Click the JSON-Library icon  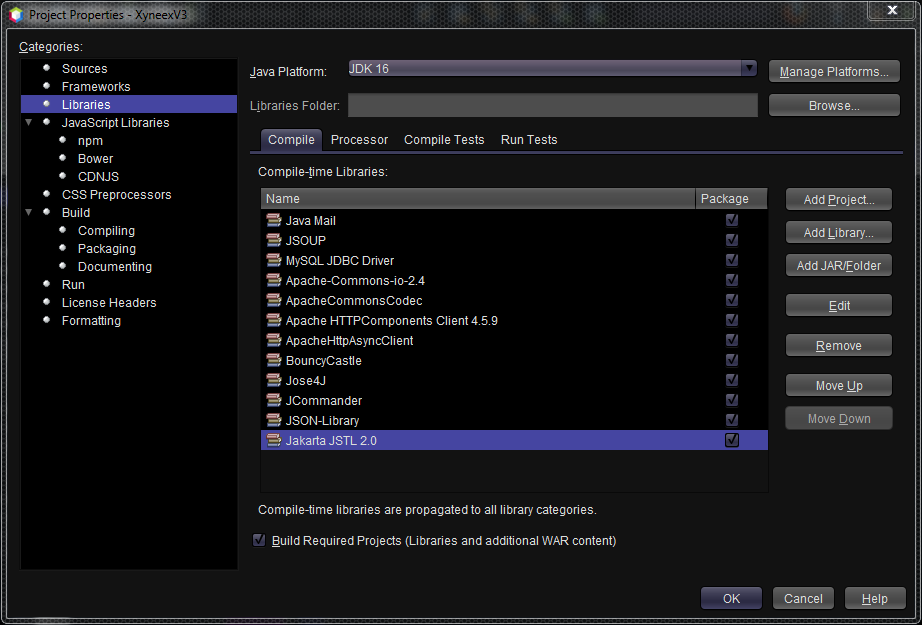pos(273,420)
